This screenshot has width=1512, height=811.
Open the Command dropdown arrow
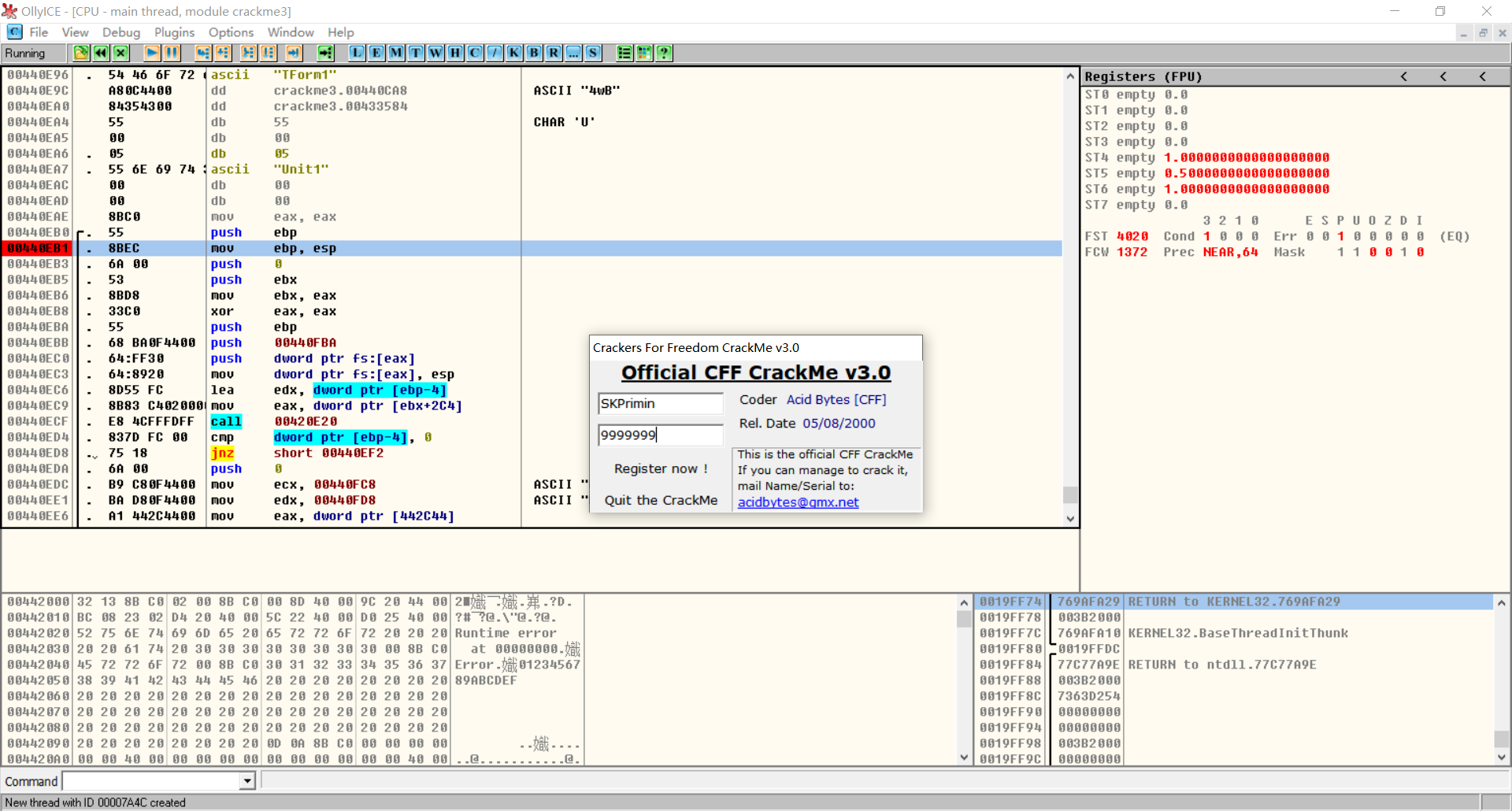click(247, 781)
